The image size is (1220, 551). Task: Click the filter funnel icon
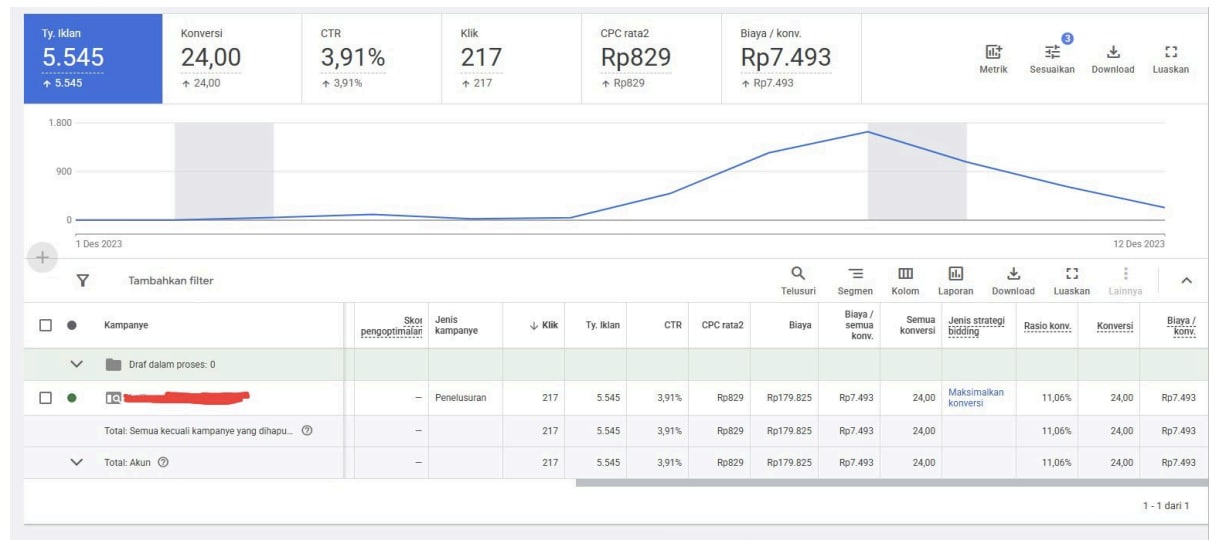pos(85,280)
